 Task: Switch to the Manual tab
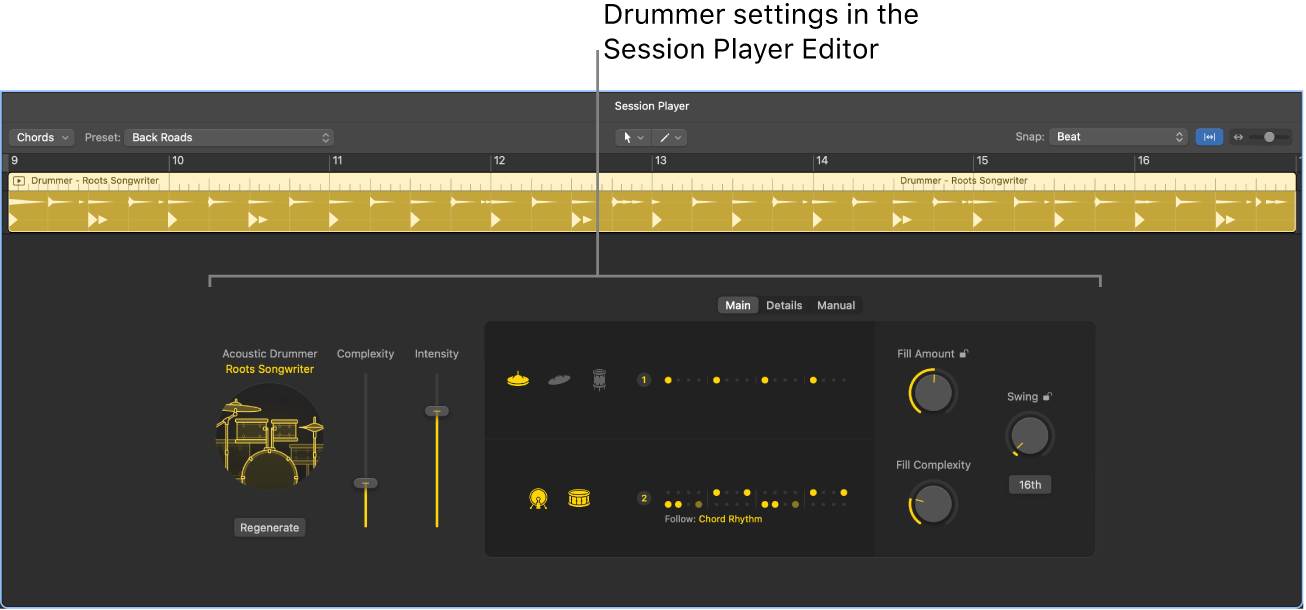pos(836,305)
